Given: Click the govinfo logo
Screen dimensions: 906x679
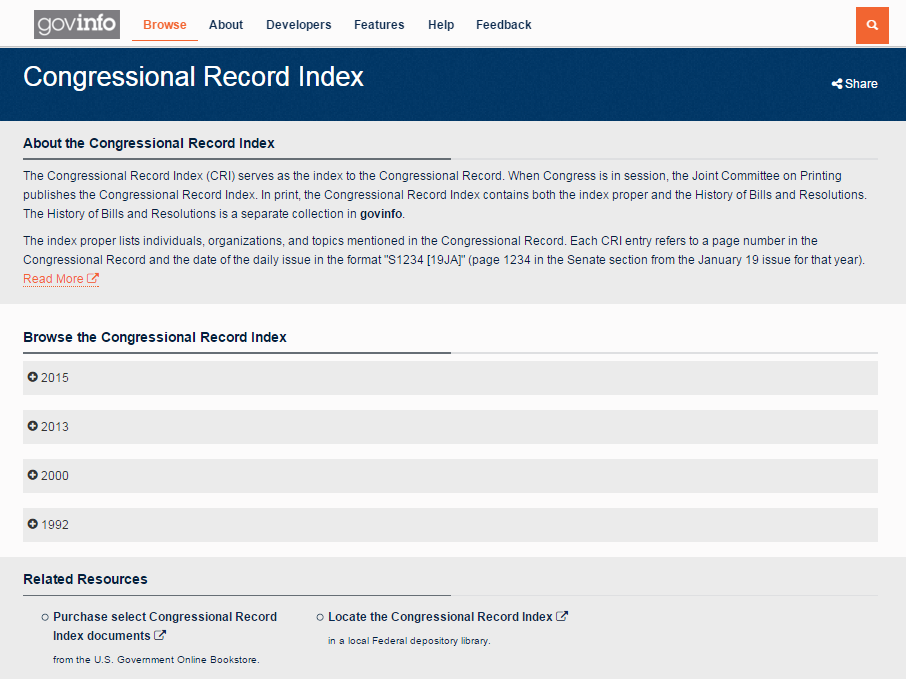Looking at the screenshot, I should pyautogui.click(x=76, y=24).
